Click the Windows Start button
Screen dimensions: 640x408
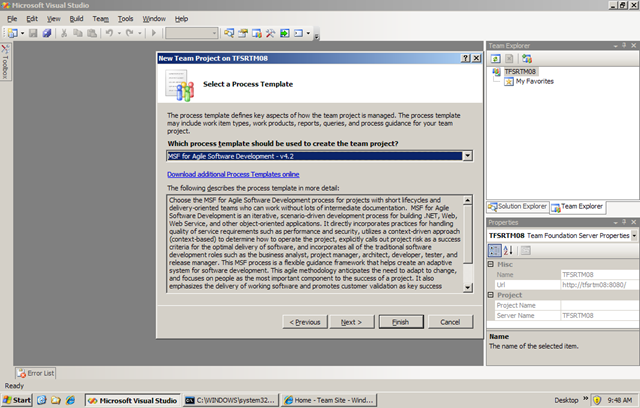pyautogui.click(x=17, y=400)
